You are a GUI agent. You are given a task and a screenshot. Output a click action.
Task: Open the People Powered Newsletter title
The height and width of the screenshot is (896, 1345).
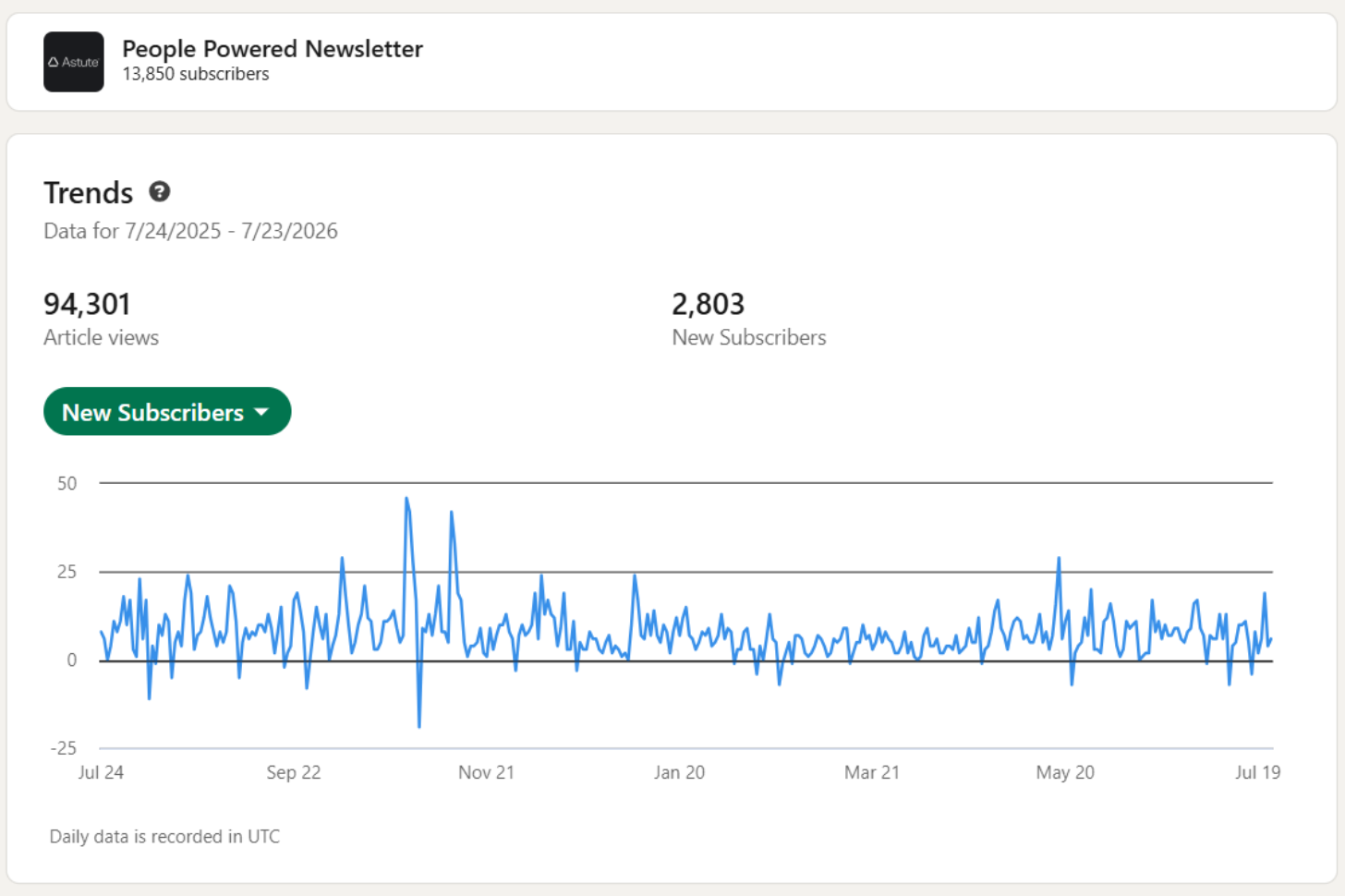click(273, 48)
